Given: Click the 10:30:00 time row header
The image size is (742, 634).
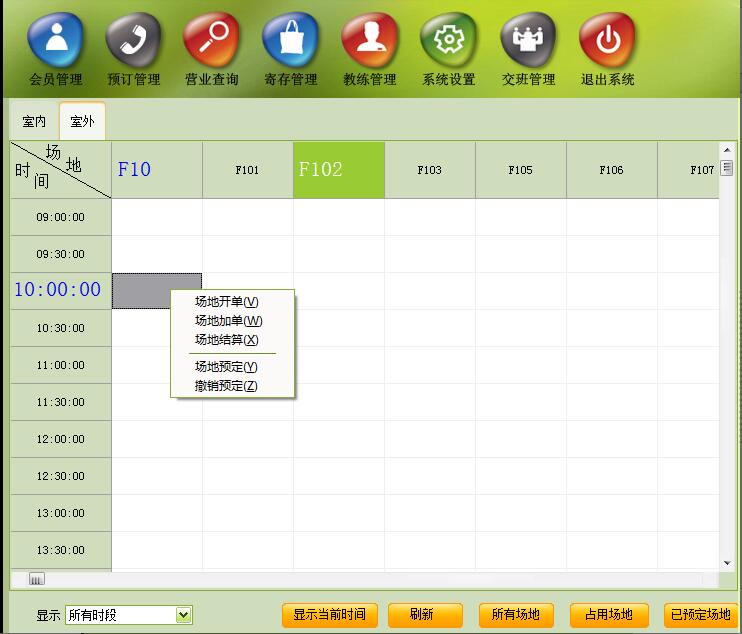Looking at the screenshot, I should [x=61, y=328].
